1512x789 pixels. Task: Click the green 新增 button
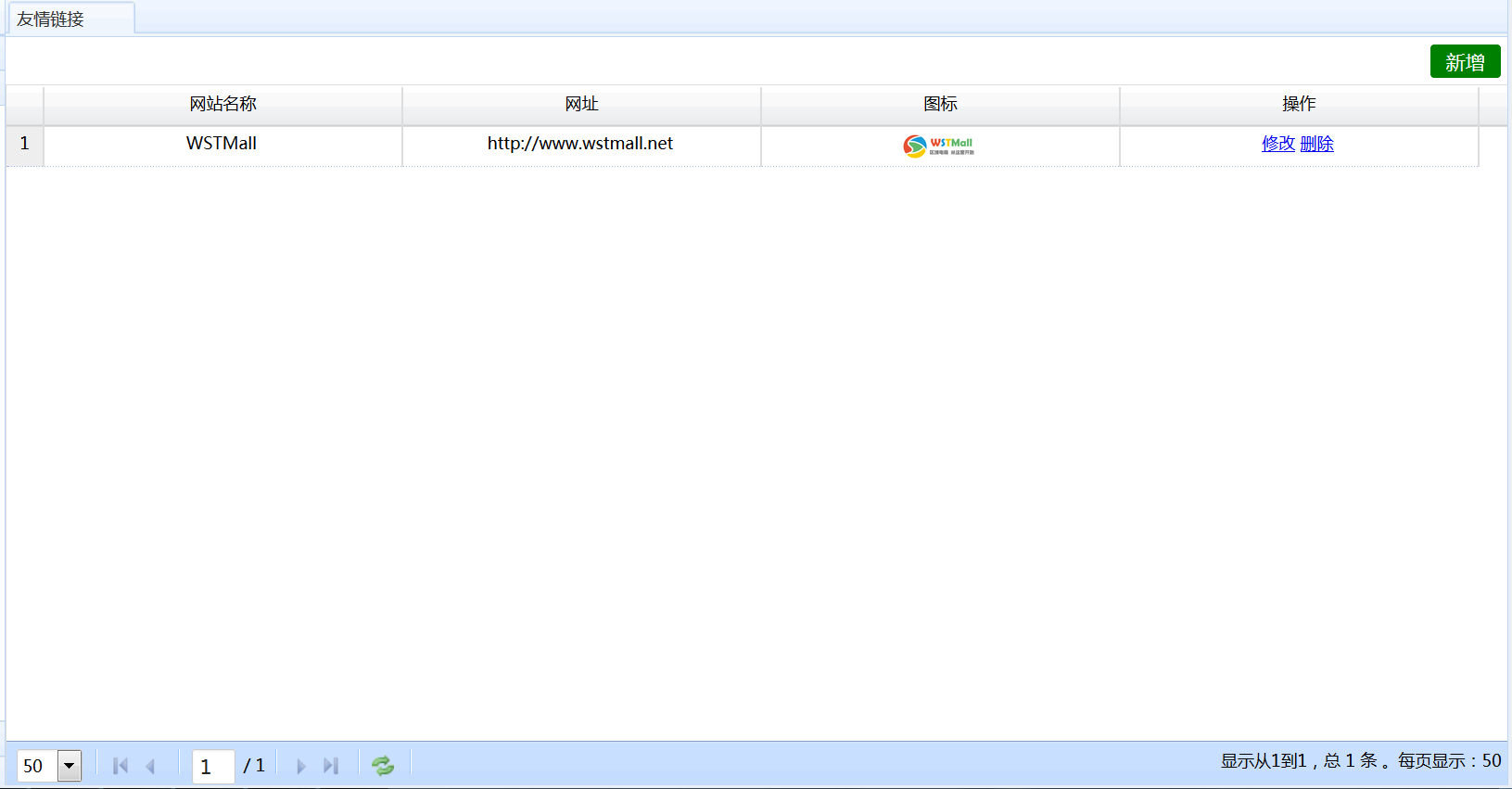click(x=1465, y=62)
